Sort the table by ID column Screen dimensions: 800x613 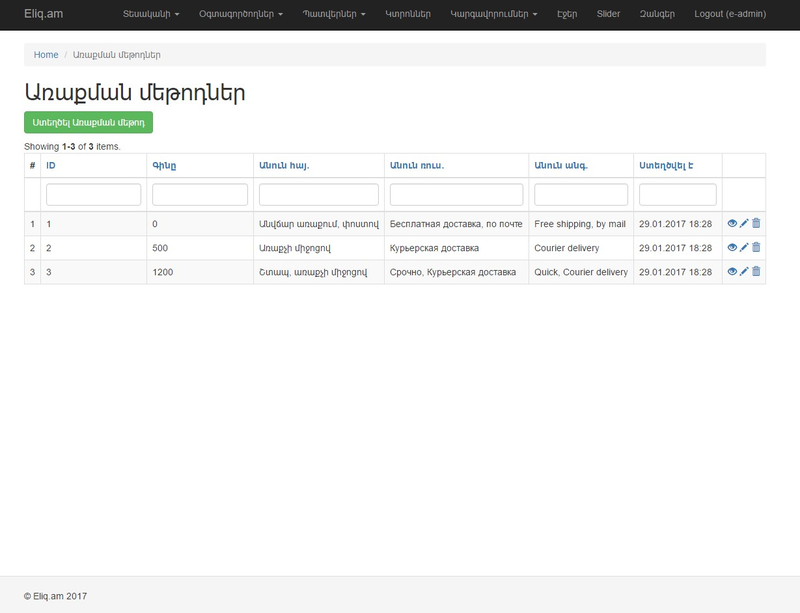[51, 165]
